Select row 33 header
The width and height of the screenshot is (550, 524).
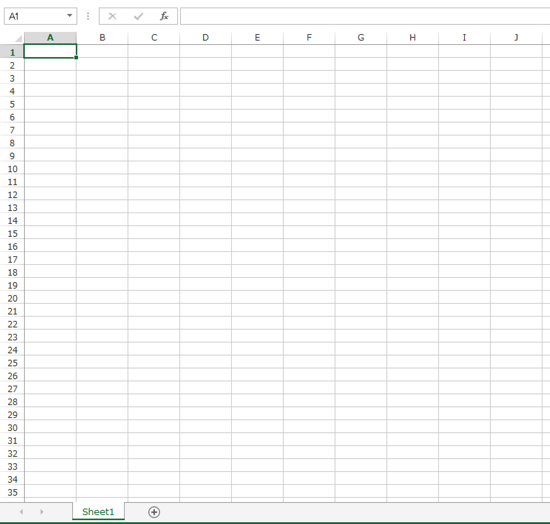12,466
